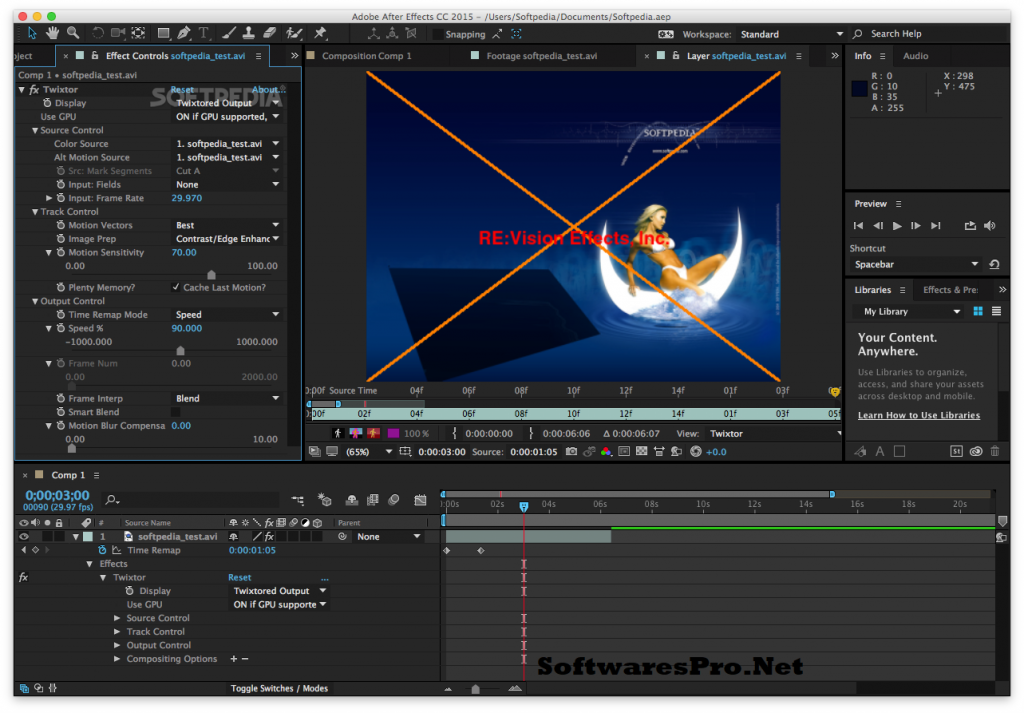Select the Zoom magnifier tool

73,33
